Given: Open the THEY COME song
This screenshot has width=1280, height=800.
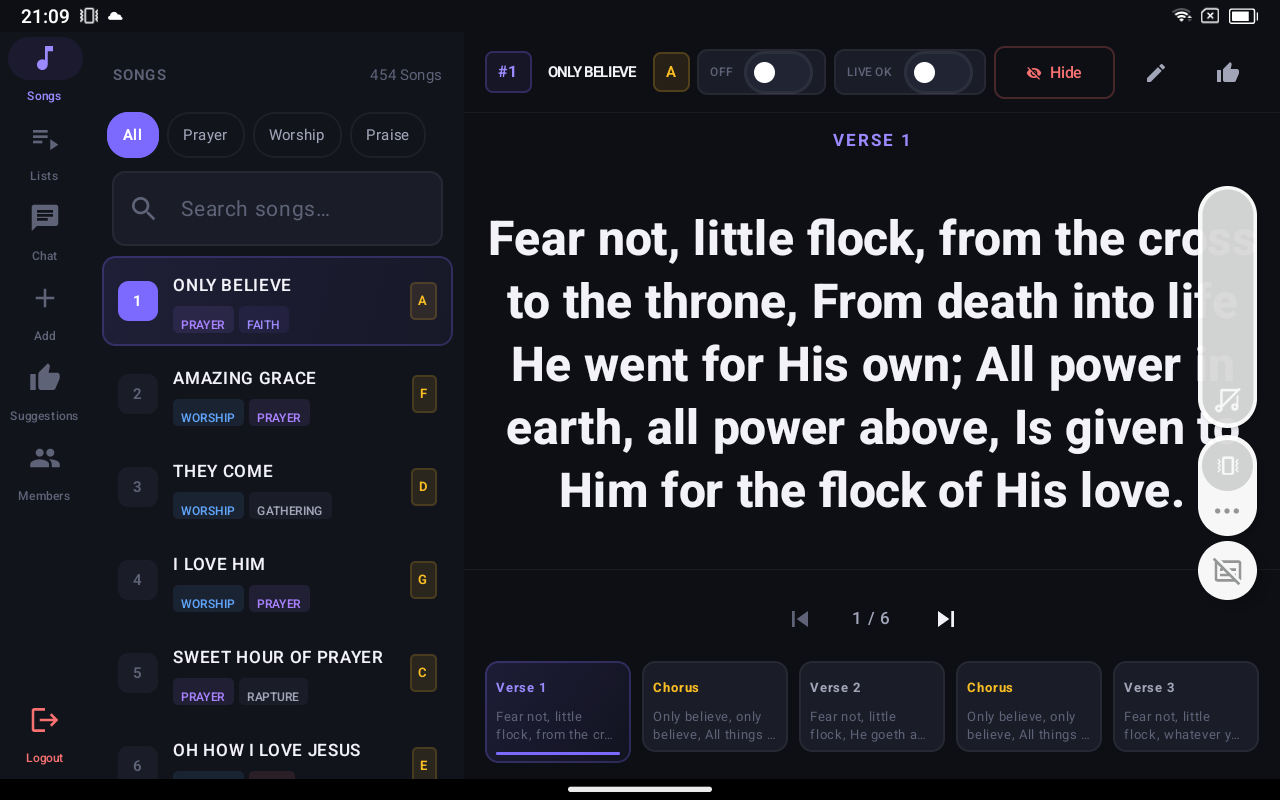Looking at the screenshot, I should (277, 487).
